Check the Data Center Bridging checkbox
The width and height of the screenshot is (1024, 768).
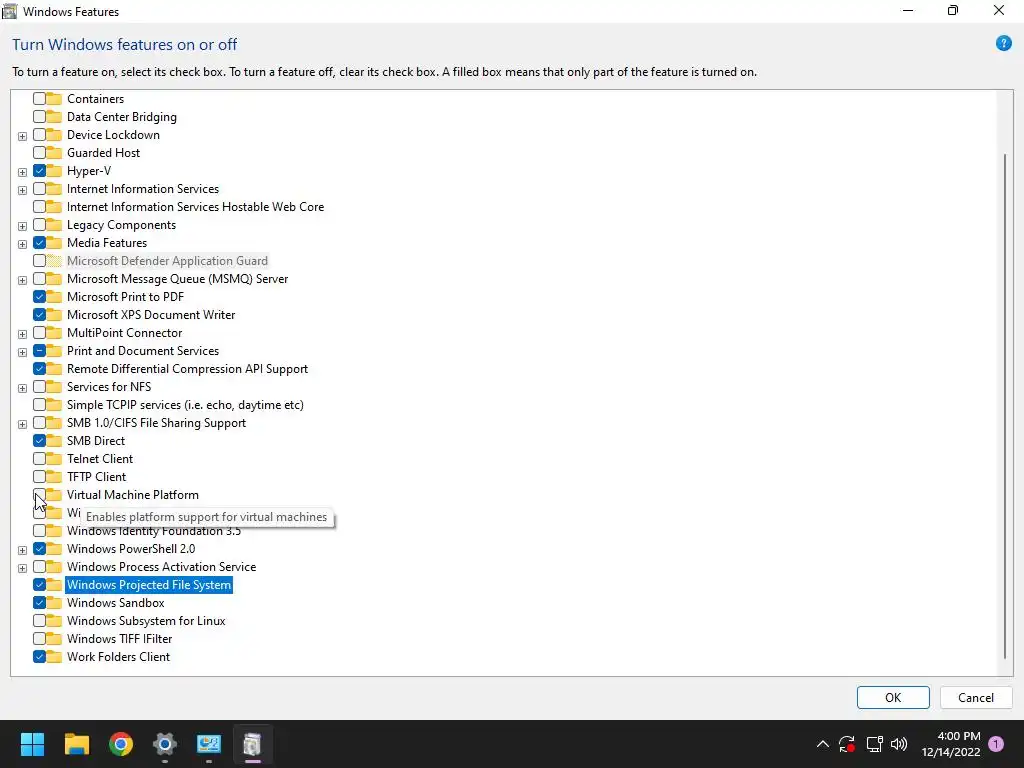click(x=39, y=117)
